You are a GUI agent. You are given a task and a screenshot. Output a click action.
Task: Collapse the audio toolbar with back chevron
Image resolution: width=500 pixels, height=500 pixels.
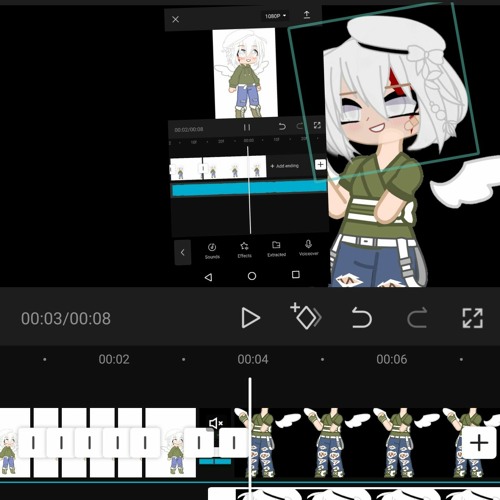click(183, 252)
